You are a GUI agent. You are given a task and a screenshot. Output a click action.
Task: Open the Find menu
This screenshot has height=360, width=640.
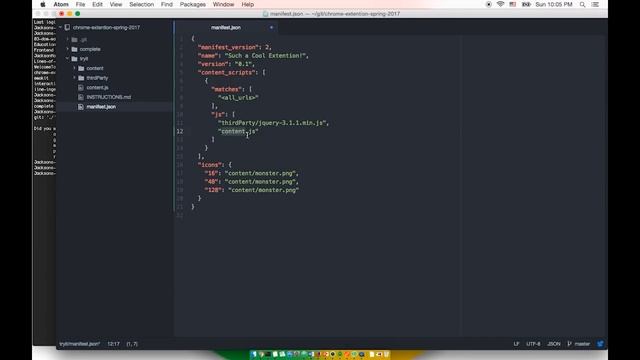(167, 4)
